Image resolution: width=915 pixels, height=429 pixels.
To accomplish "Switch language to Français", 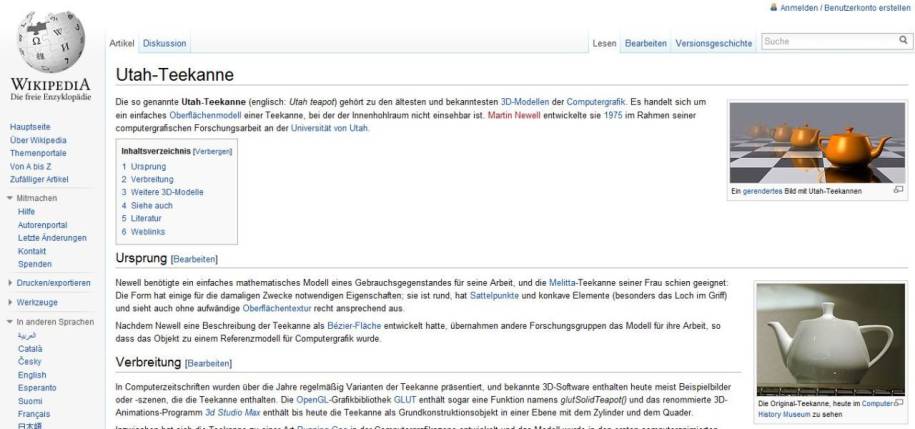I will (34, 414).
